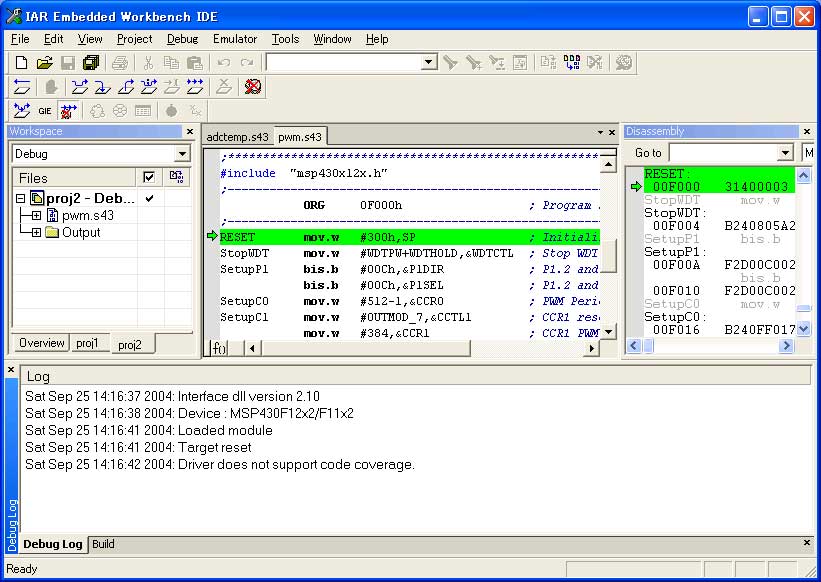Expand the pwm.s43 tree node
This screenshot has height=582, width=821.
37,215
